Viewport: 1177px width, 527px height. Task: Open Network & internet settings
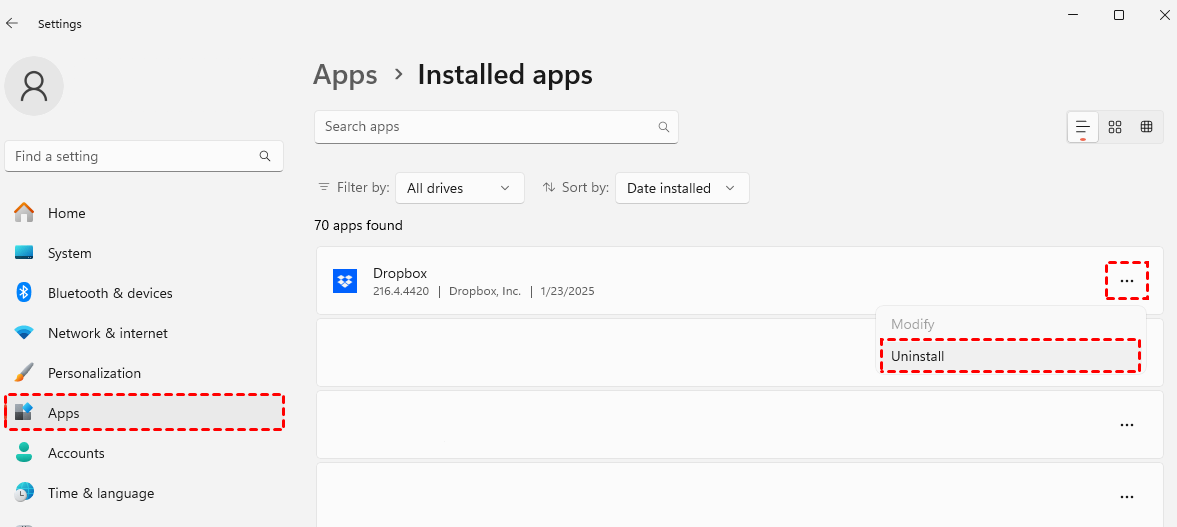(x=107, y=333)
